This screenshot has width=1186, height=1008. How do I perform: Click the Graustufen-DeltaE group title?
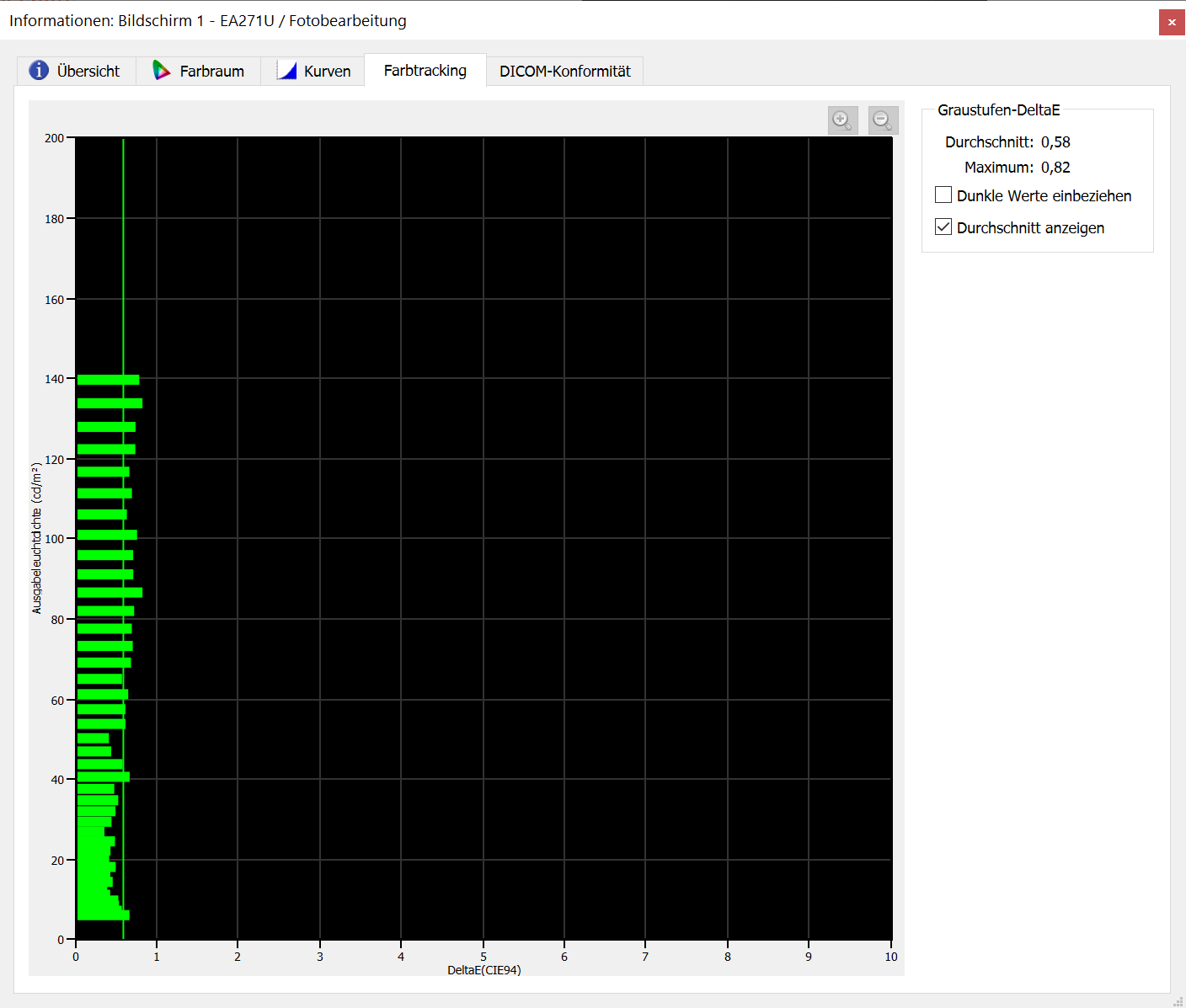[x=998, y=110]
